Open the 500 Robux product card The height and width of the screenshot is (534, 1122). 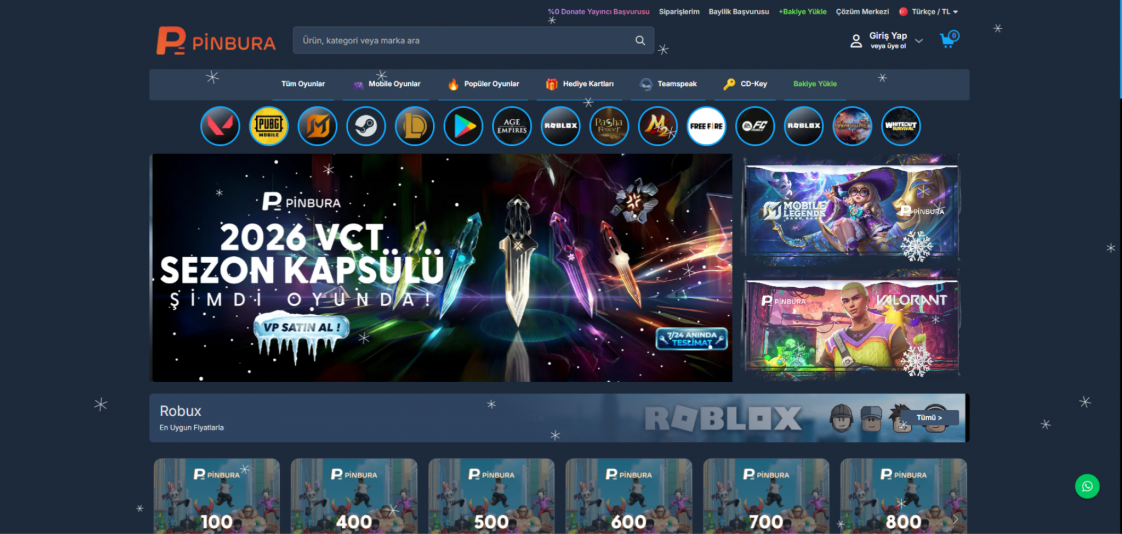coord(492,496)
